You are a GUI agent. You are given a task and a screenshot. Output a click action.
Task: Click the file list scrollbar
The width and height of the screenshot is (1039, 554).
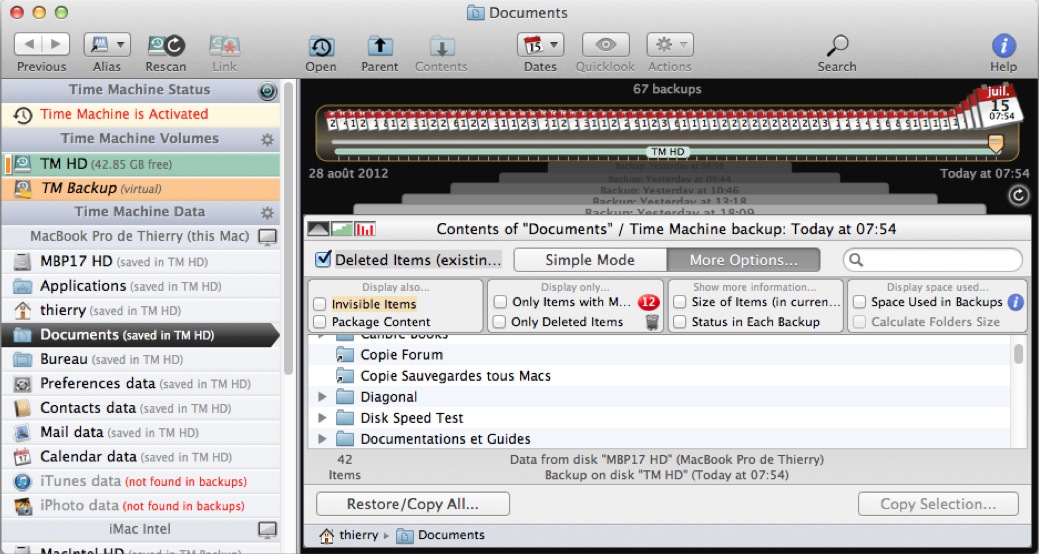[1018, 354]
